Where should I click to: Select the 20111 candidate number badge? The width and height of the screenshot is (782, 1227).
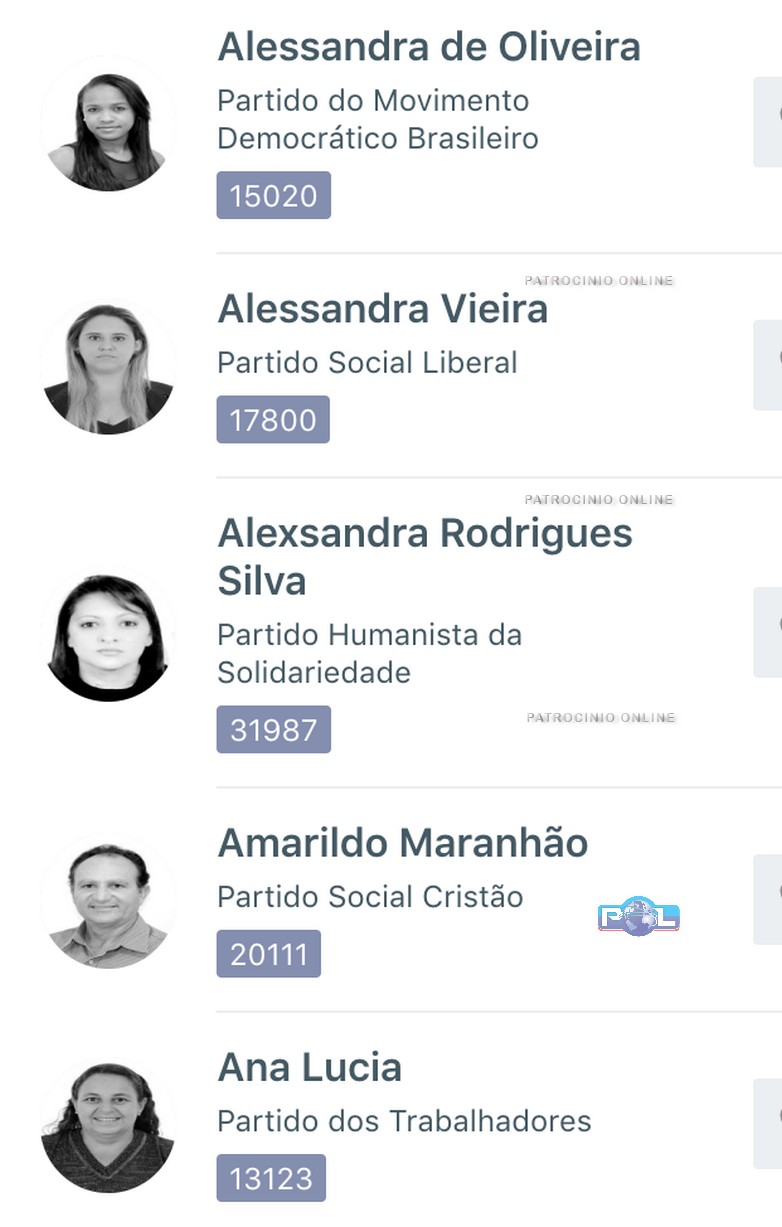click(268, 954)
